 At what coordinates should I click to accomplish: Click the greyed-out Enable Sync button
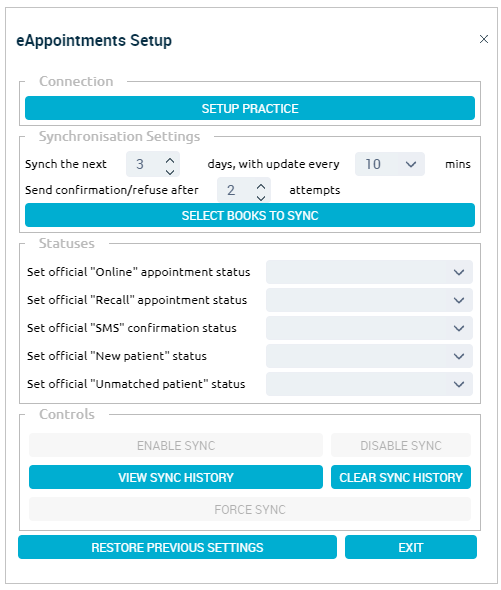(x=176, y=445)
